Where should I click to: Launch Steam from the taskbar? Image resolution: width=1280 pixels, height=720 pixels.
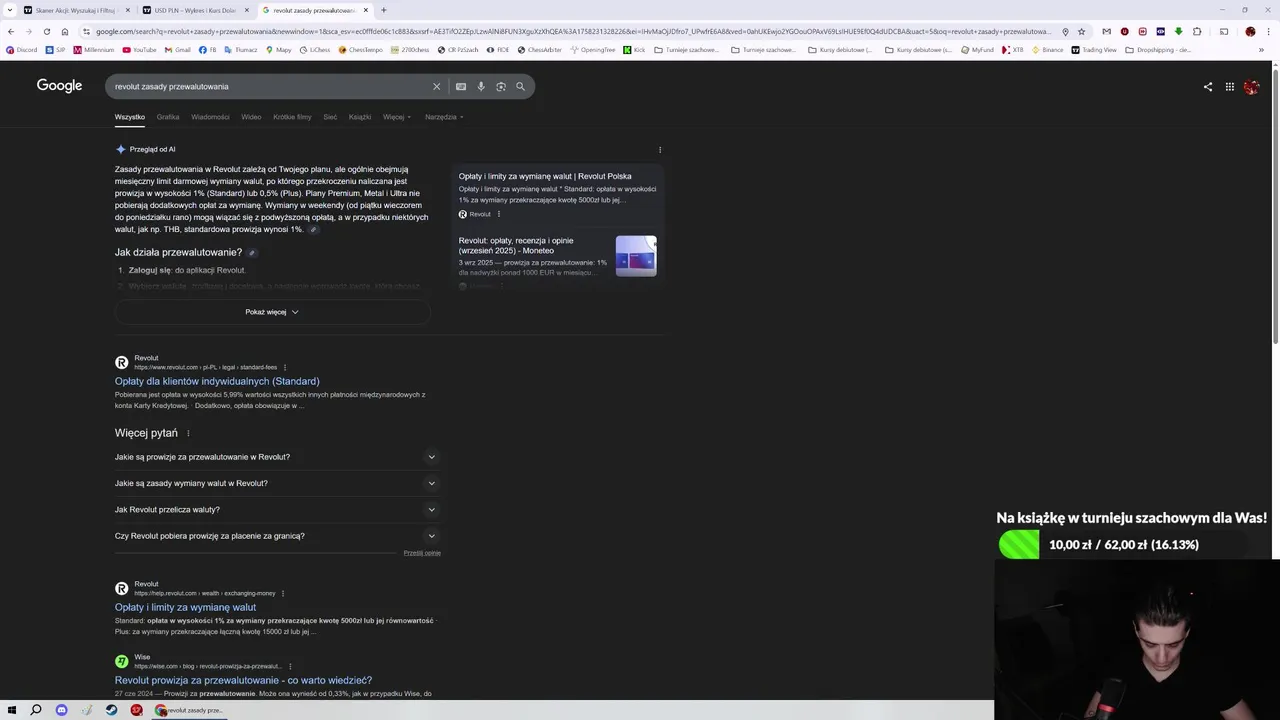click(x=111, y=710)
